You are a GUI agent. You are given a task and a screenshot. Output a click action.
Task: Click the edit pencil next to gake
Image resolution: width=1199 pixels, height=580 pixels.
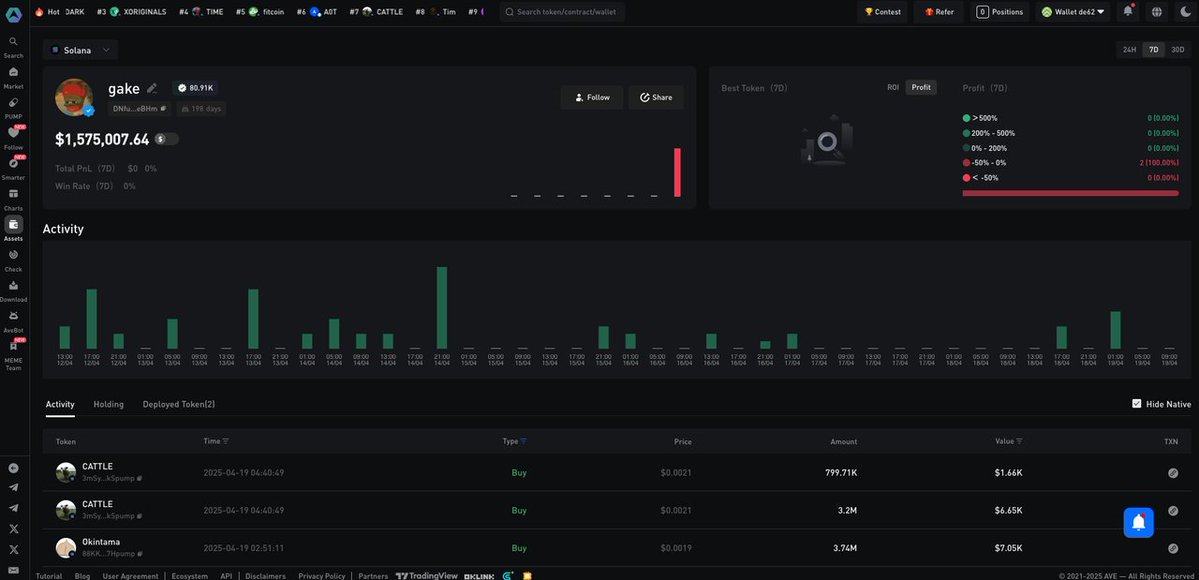(152, 88)
